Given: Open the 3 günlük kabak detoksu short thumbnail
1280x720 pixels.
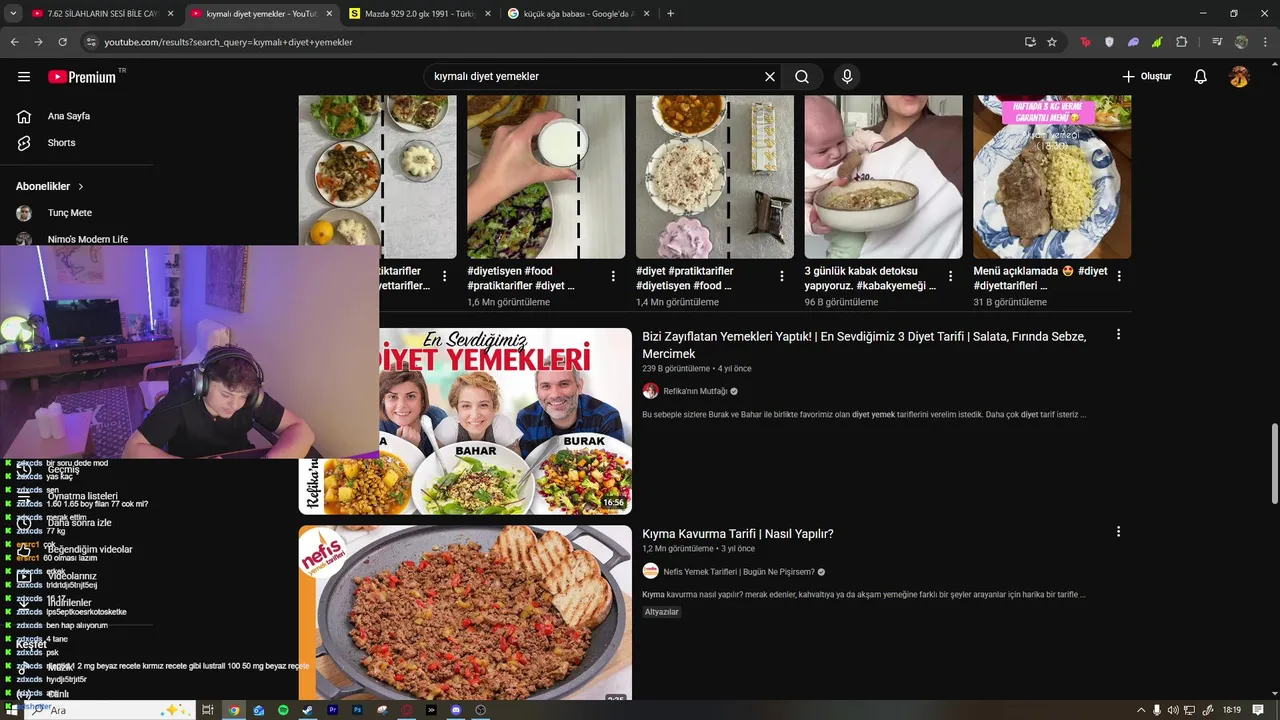Looking at the screenshot, I should coord(884,177).
